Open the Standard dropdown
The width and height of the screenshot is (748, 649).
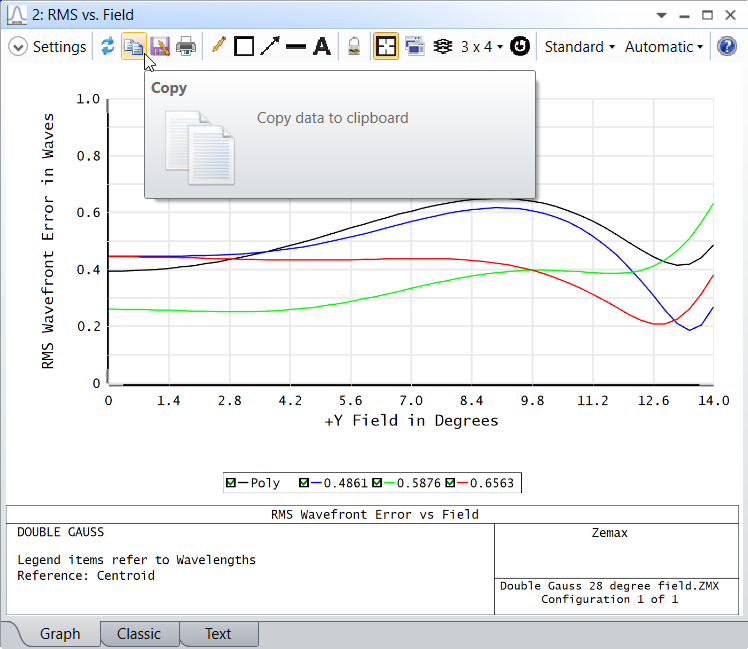(x=579, y=47)
